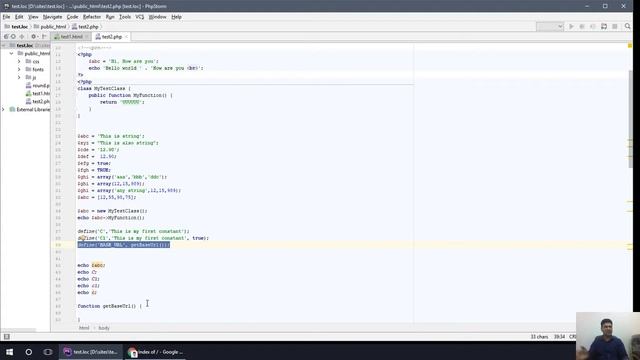This screenshot has width=640, height=360.
Task: Click the Listen for debug connections icon
Action: [604, 27]
